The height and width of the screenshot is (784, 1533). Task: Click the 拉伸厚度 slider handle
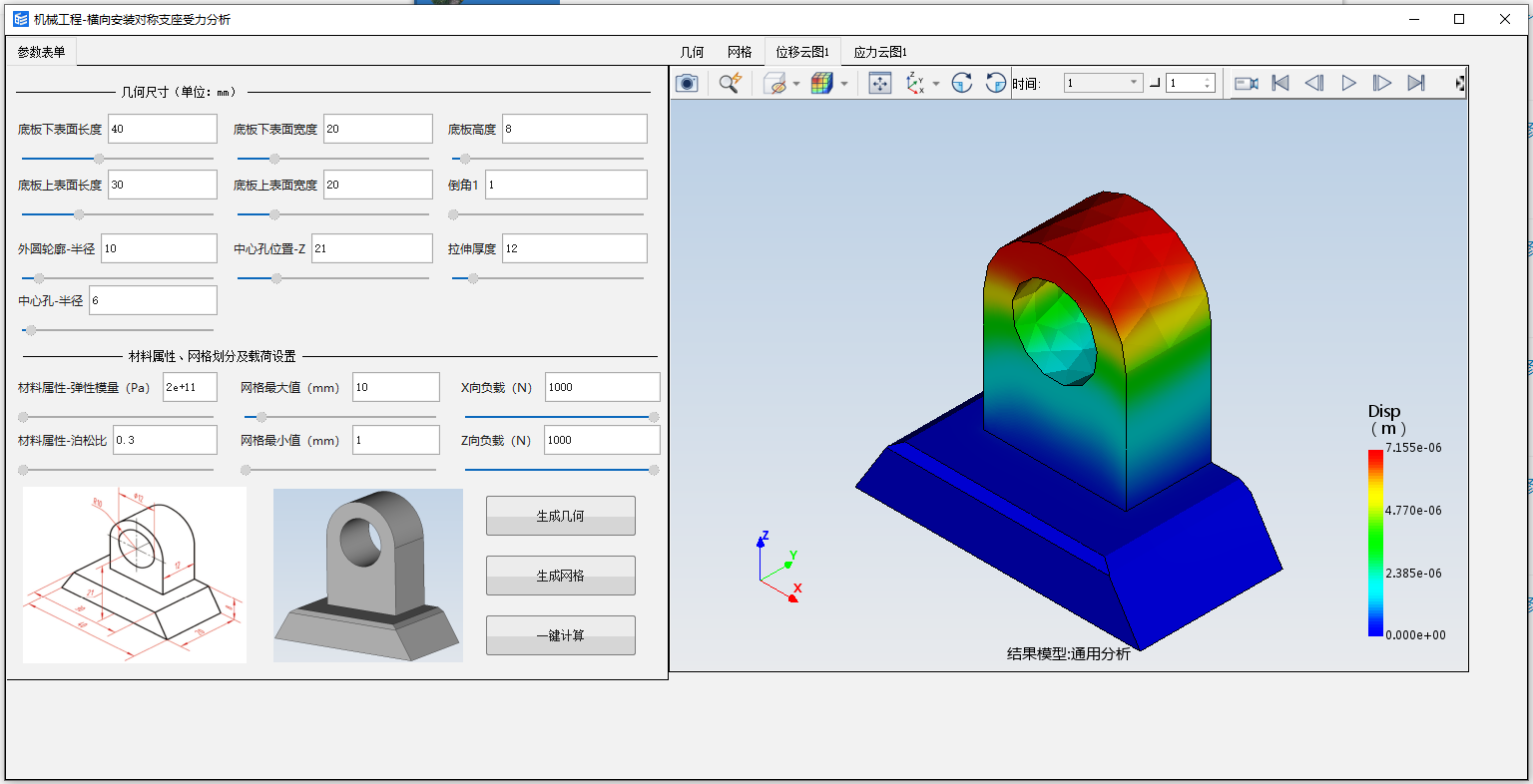pyautogui.click(x=473, y=278)
